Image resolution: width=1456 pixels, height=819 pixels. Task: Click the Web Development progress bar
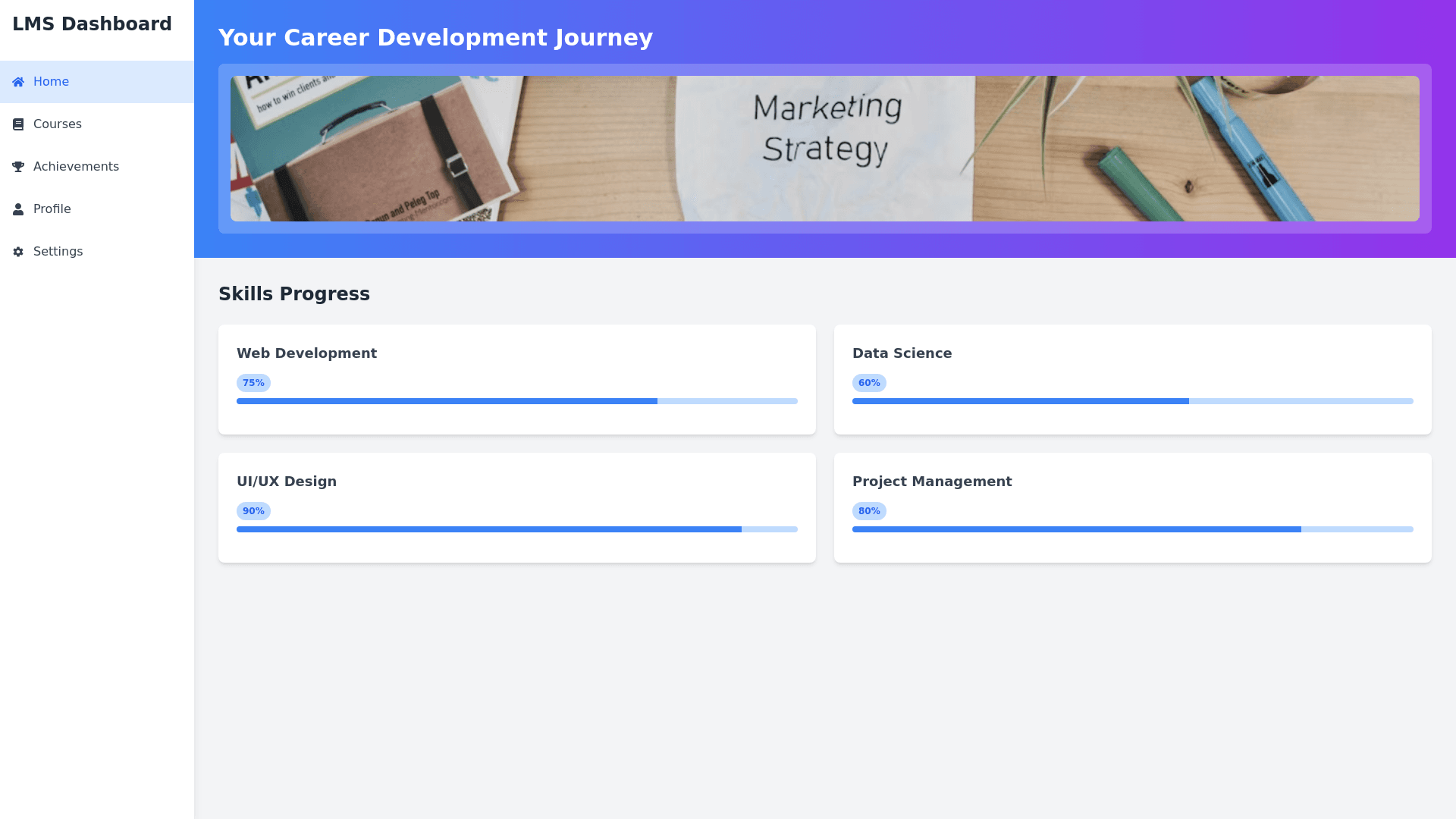tap(516, 401)
